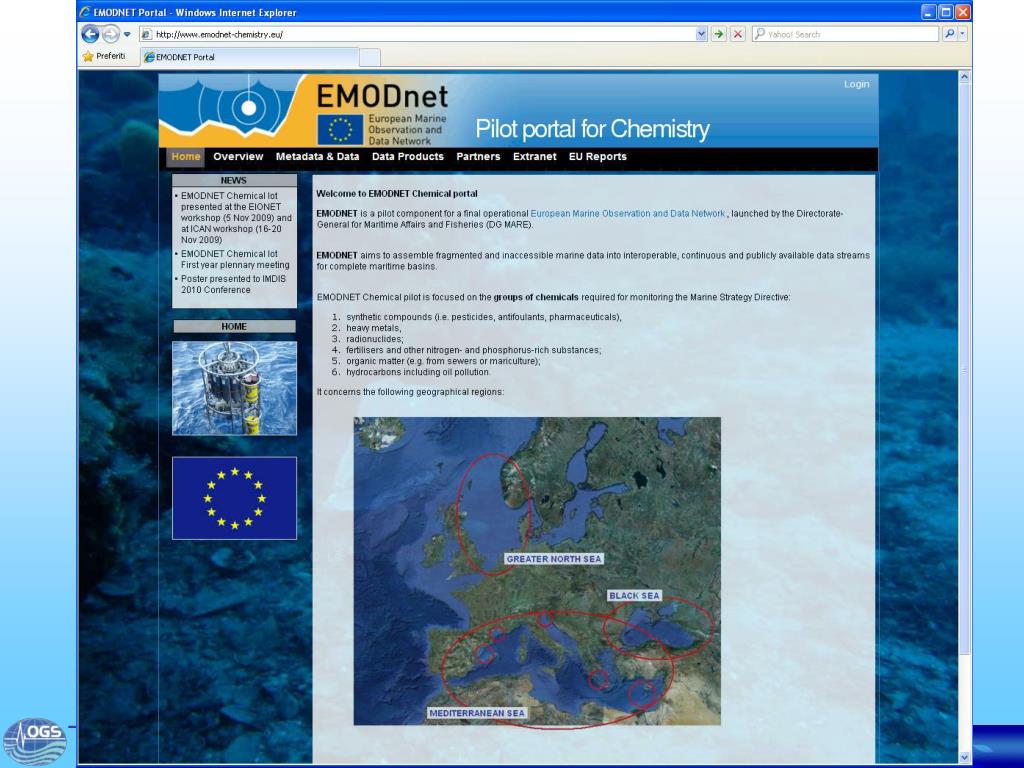Click 'groups of chemicals' bold text

[536, 297]
